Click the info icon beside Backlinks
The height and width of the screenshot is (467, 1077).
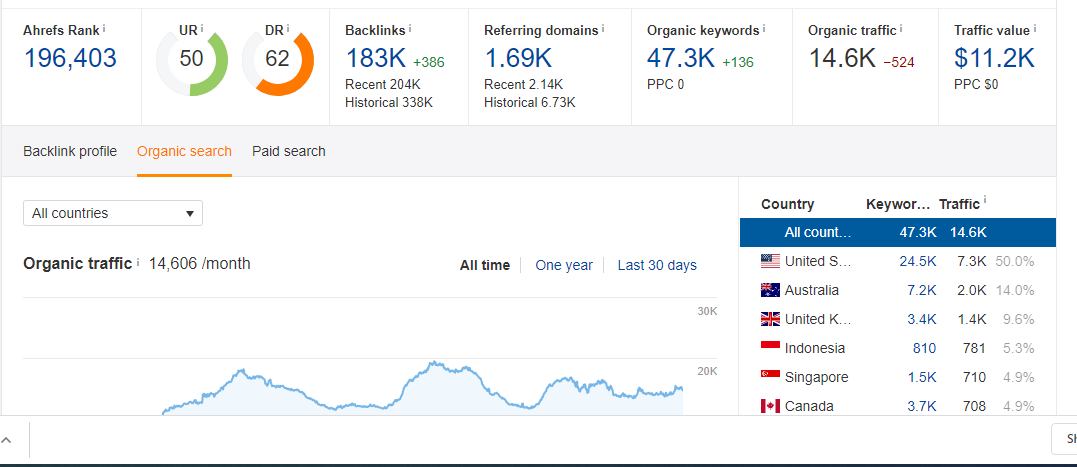[x=410, y=29]
